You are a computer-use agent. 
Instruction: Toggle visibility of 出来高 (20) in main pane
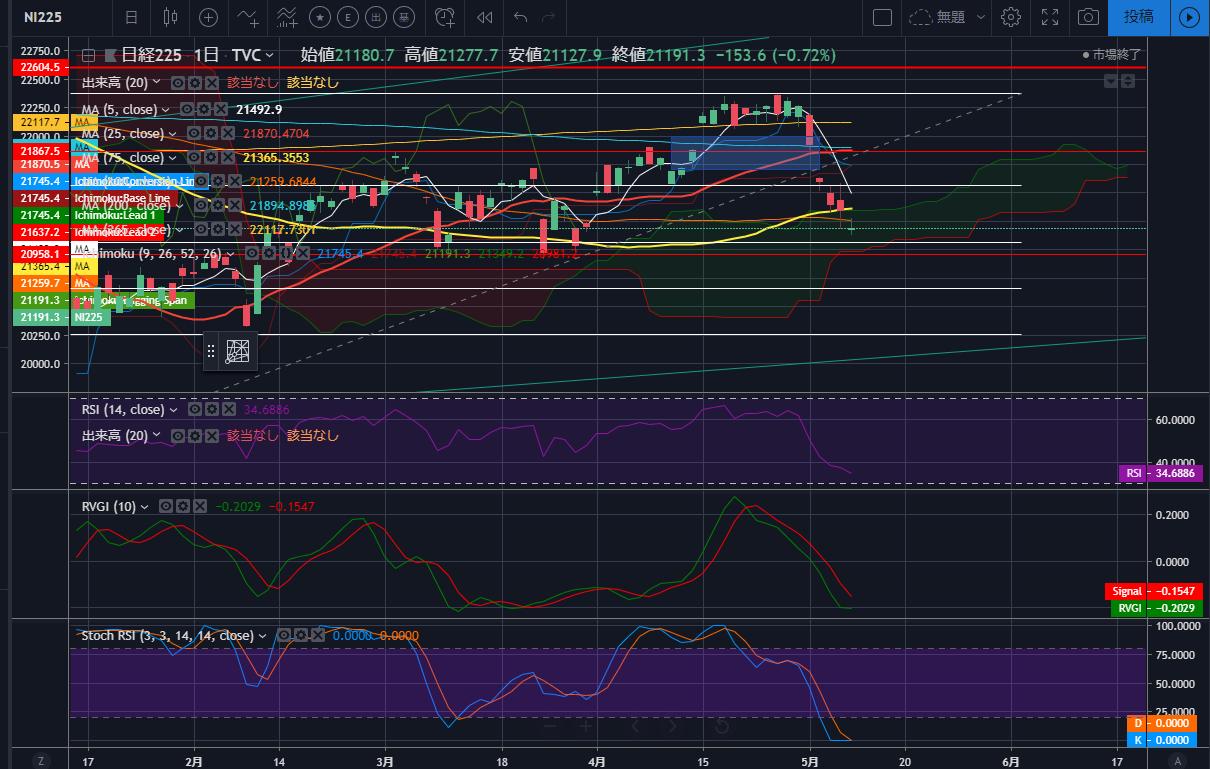point(178,83)
